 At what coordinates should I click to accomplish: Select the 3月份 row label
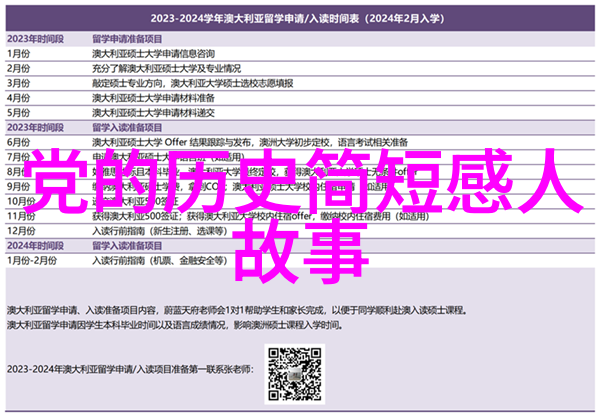pos(19,84)
